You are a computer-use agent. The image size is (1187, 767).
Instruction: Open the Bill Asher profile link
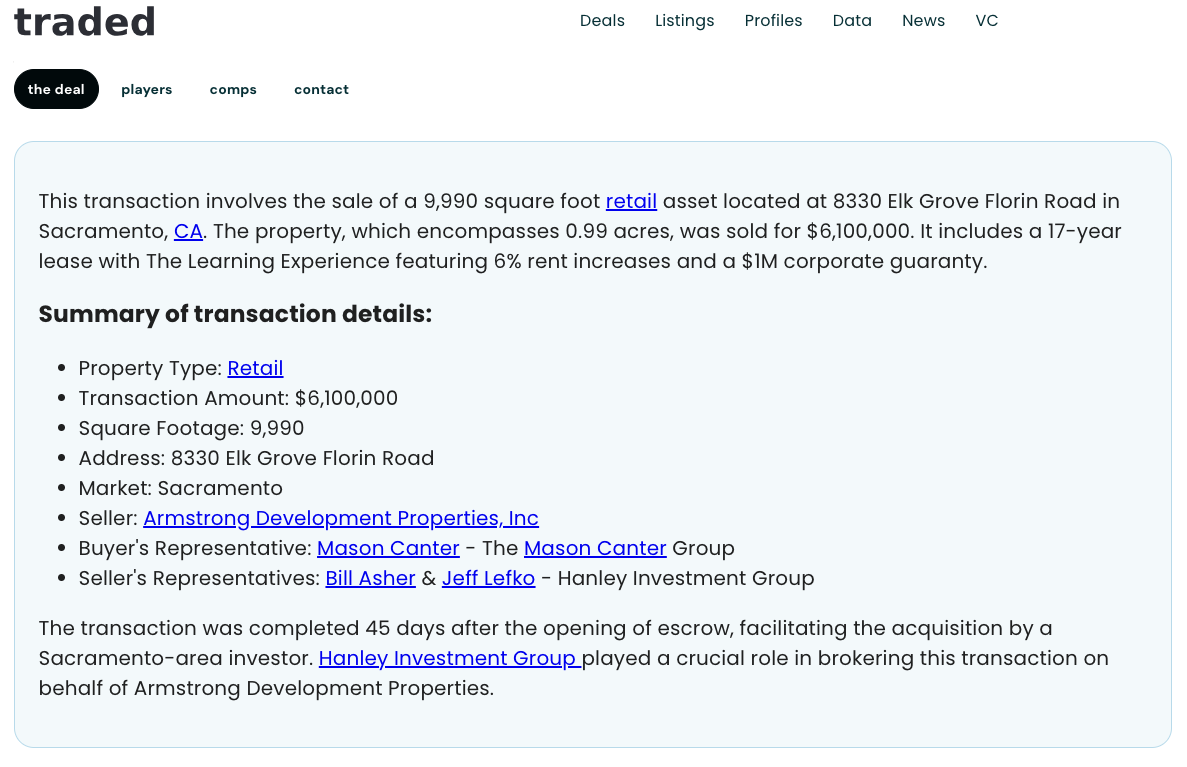(x=370, y=578)
